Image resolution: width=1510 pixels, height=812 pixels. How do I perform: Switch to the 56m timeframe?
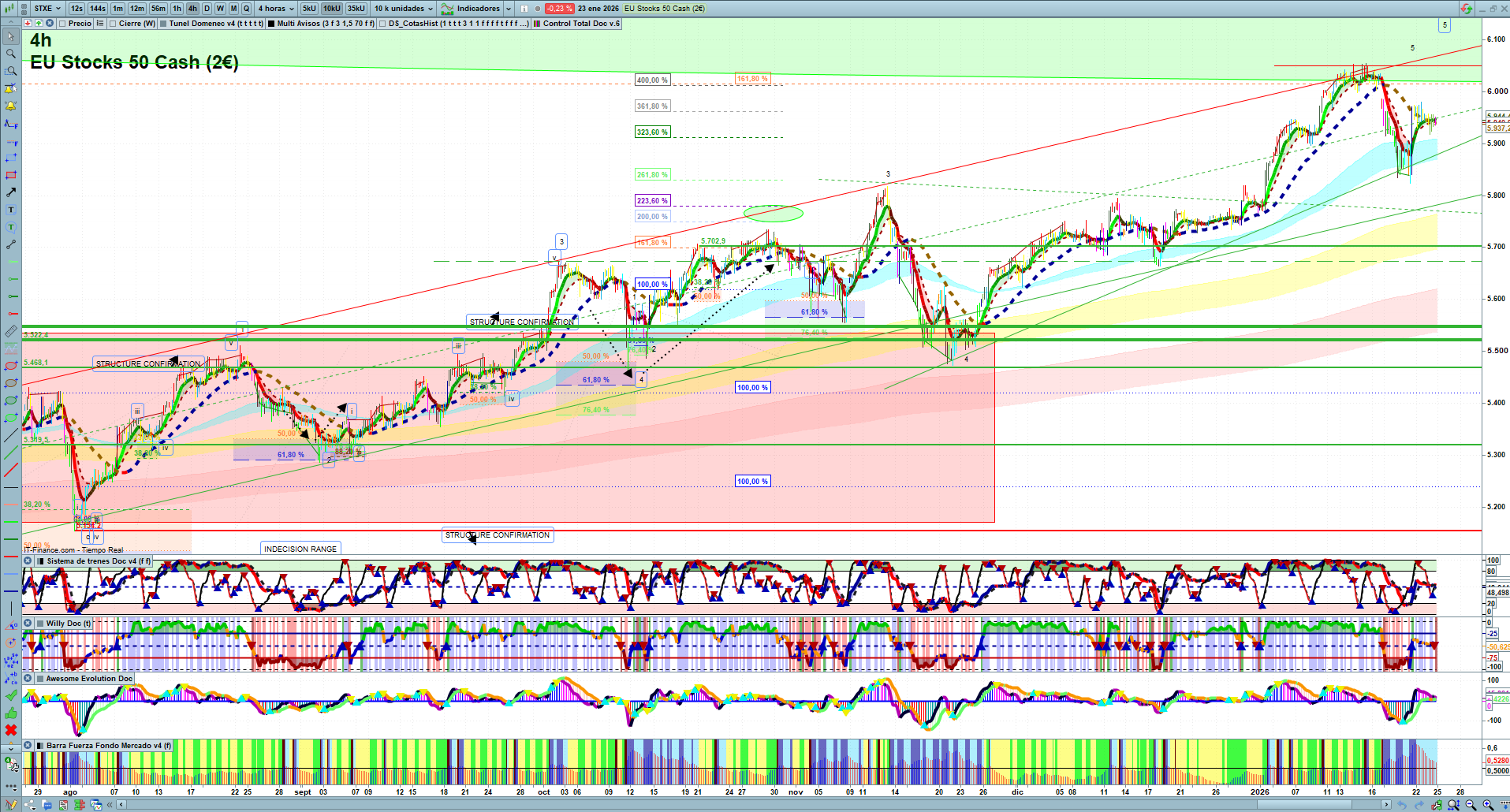(158, 9)
